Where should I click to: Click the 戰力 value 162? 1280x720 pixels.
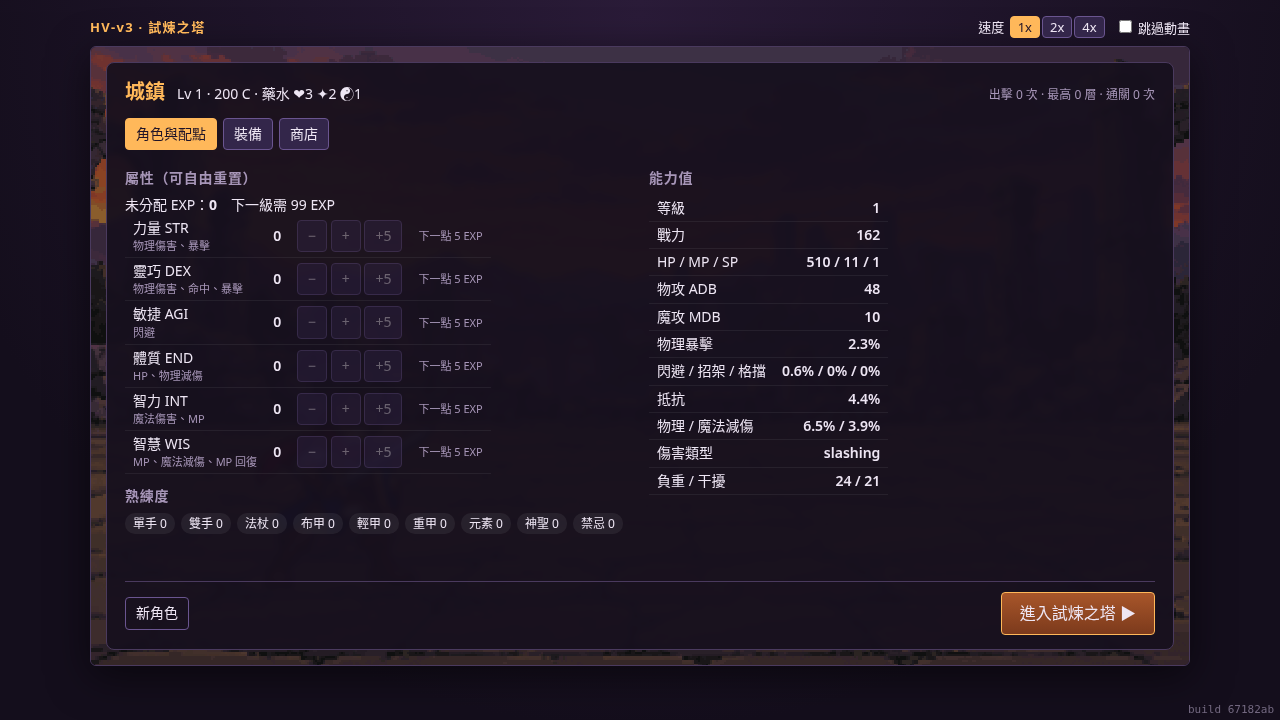868,235
